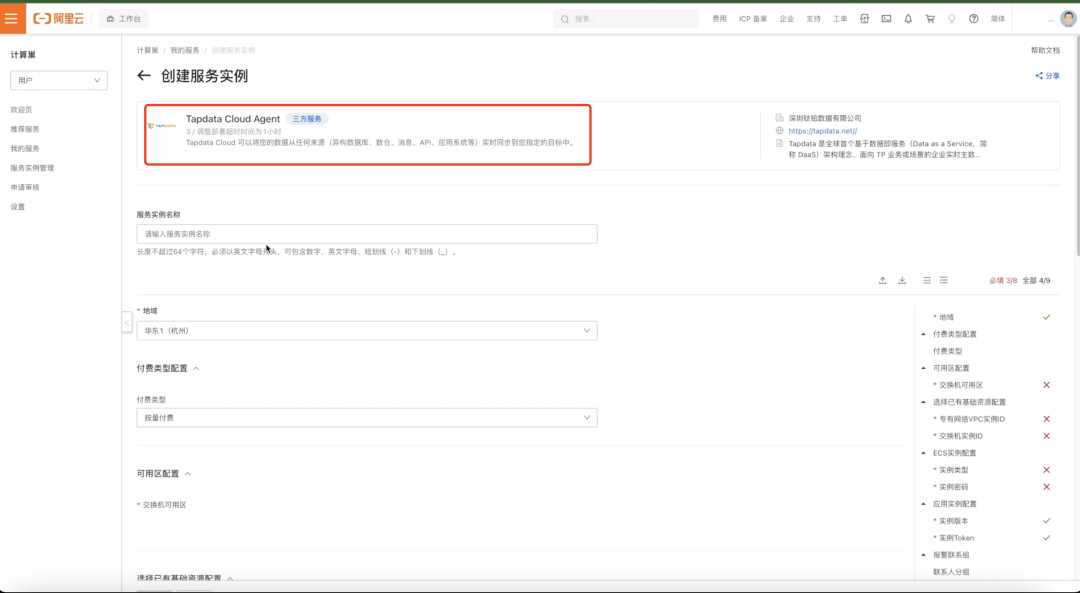Open the Cloud Shell terminal icon
Viewport: 1080px width, 593px height.
coord(886,19)
